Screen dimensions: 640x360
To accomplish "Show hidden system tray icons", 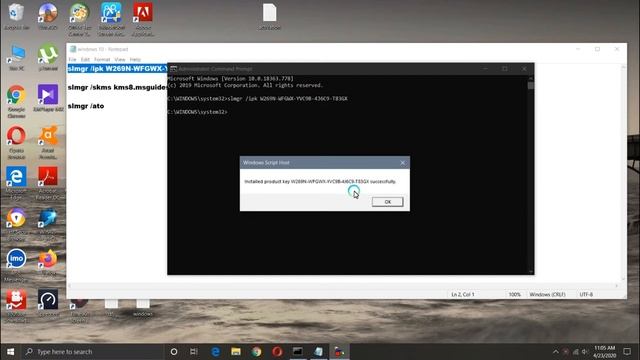I will (556, 351).
